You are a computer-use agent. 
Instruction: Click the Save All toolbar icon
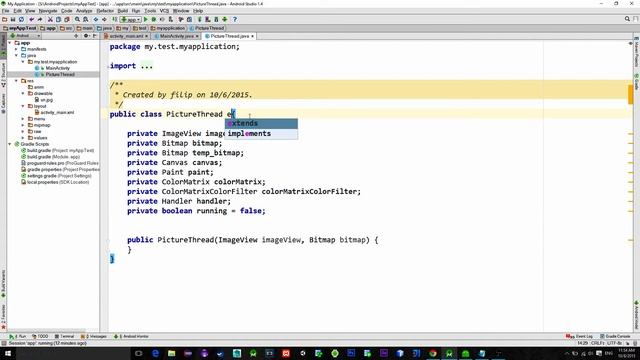tap(13, 19)
